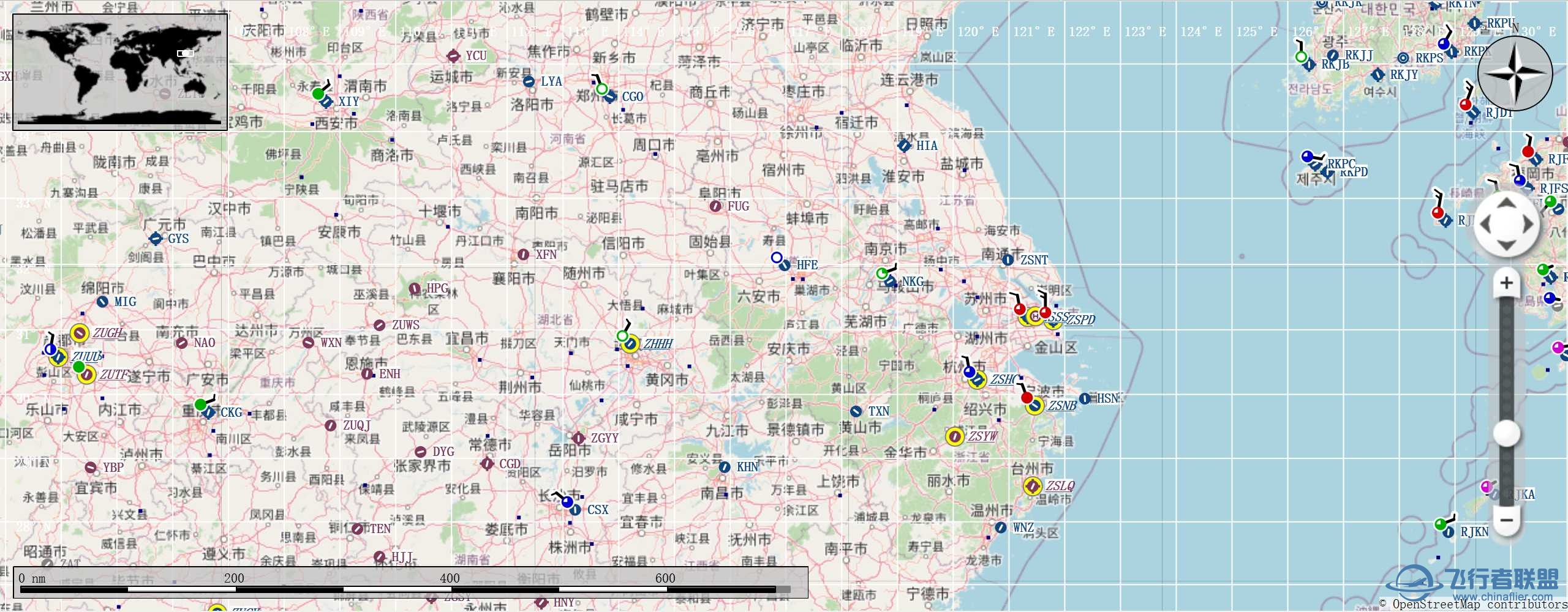The height and width of the screenshot is (612, 1568).
Task: Select the RJKN airport marker icon
Action: 1449,532
